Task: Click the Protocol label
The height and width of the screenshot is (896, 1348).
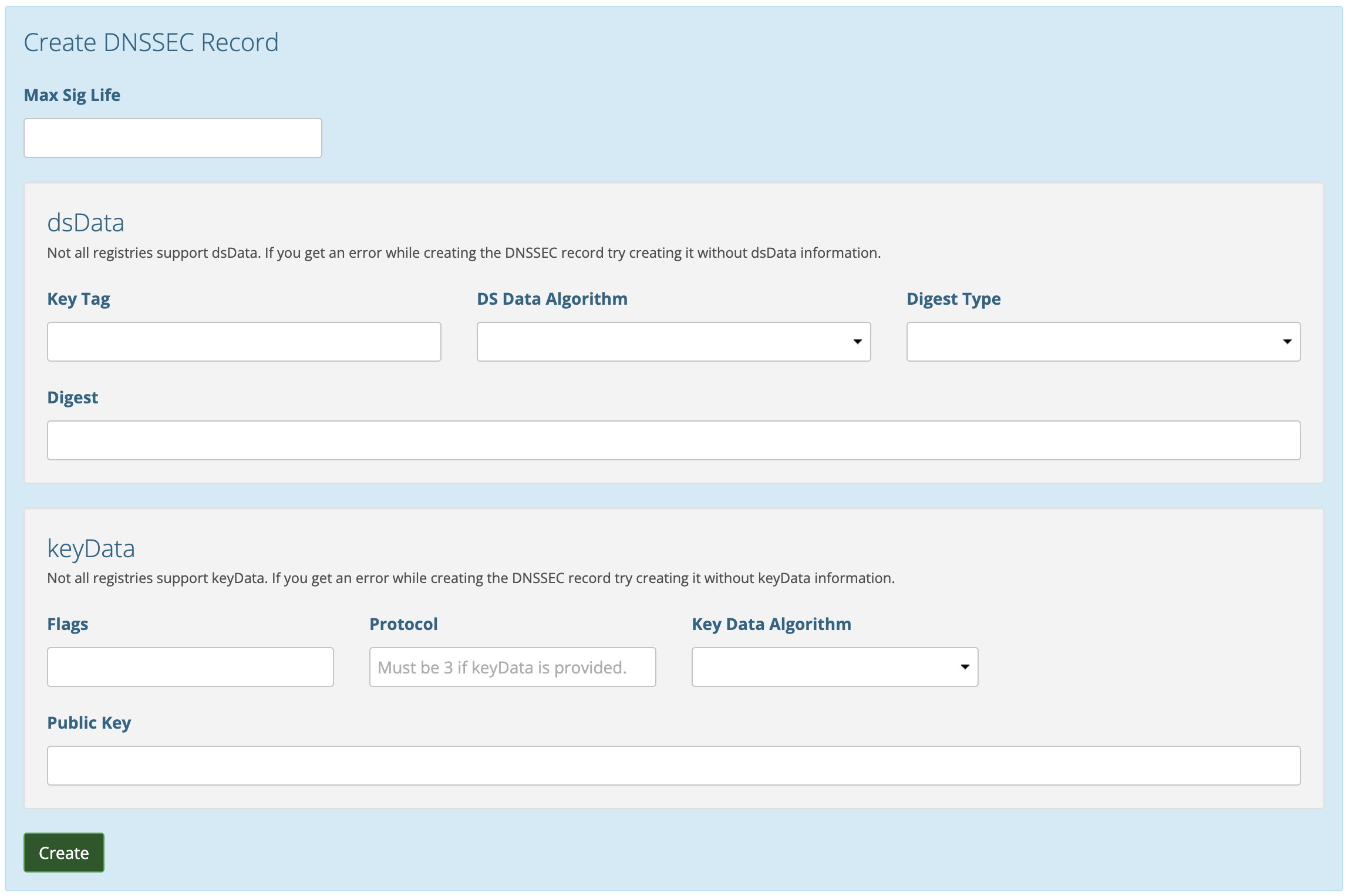Action: tap(403, 624)
